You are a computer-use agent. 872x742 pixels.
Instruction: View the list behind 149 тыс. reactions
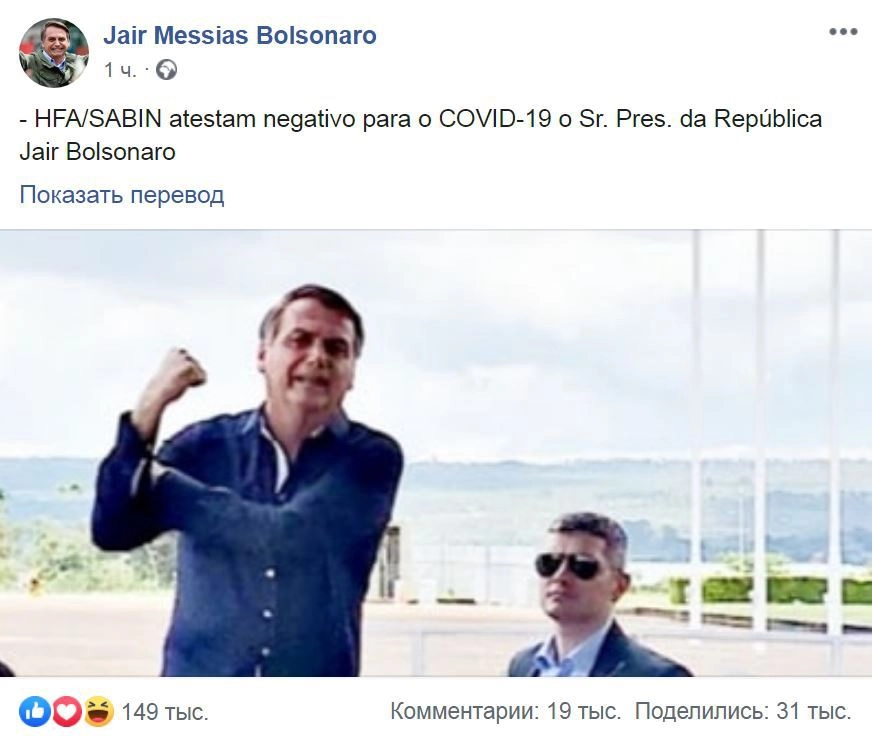pos(165,712)
